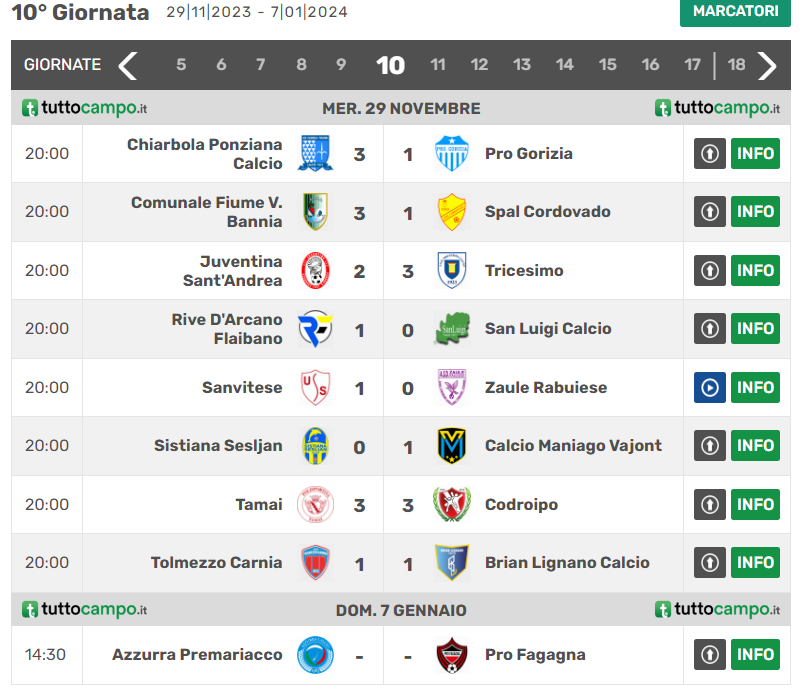Click the Brian Lignano Calcio crest
Viewport: 805px width, 693px height.
coord(452,562)
